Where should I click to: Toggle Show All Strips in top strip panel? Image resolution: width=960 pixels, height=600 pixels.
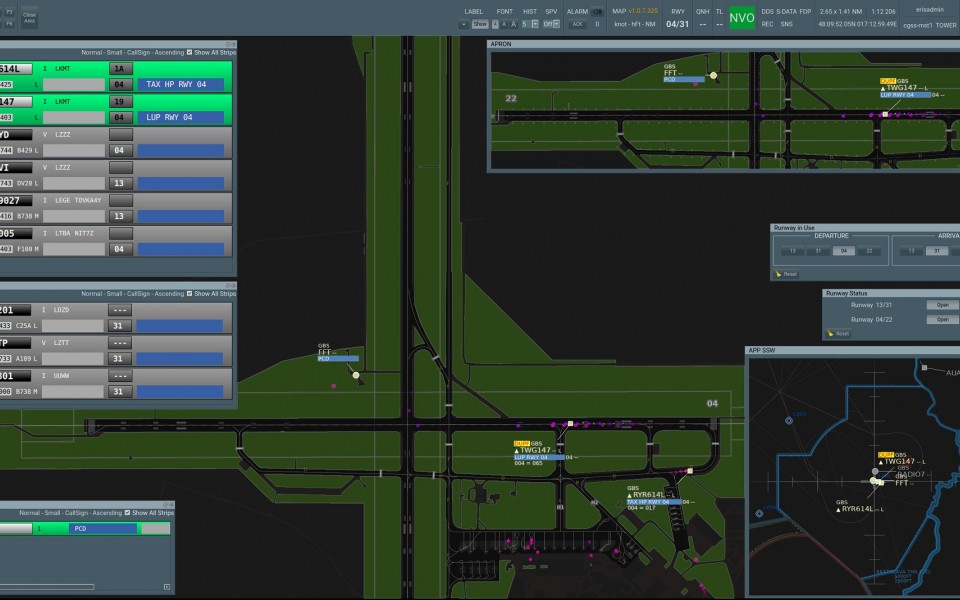[x=189, y=53]
